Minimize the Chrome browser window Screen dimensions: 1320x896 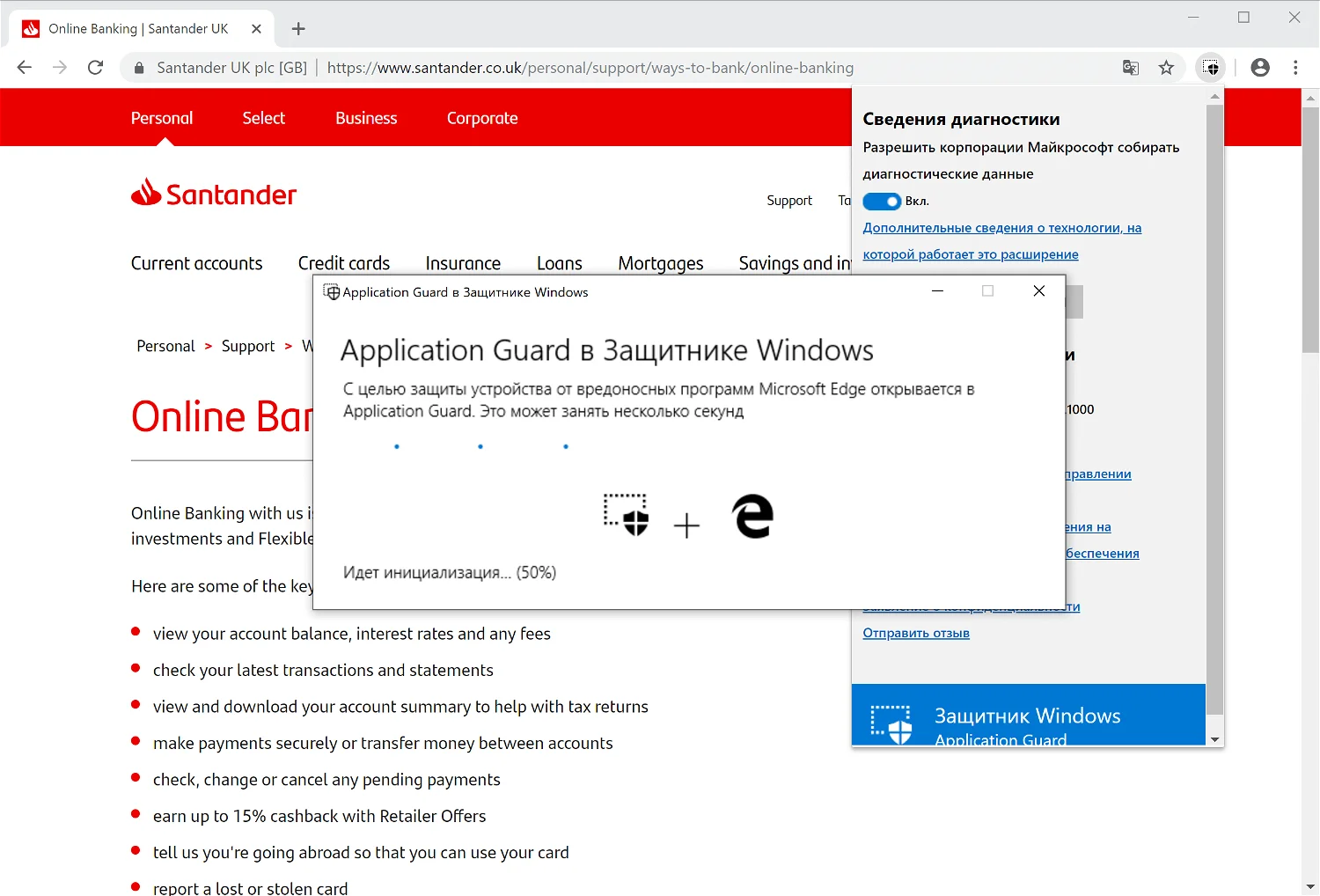point(1193,18)
